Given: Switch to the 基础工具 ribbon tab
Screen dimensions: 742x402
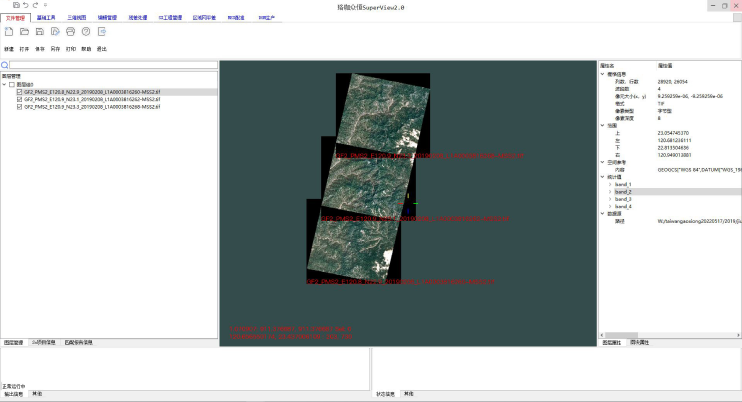Looking at the screenshot, I should click(x=46, y=18).
